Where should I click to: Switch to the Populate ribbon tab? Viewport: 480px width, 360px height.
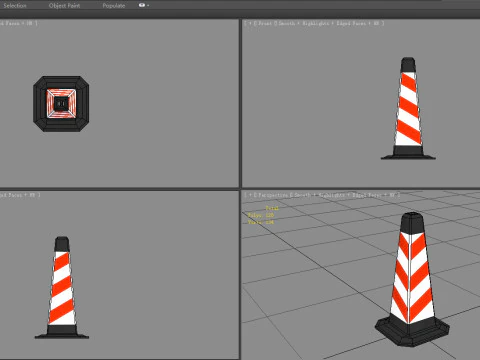tap(114, 6)
